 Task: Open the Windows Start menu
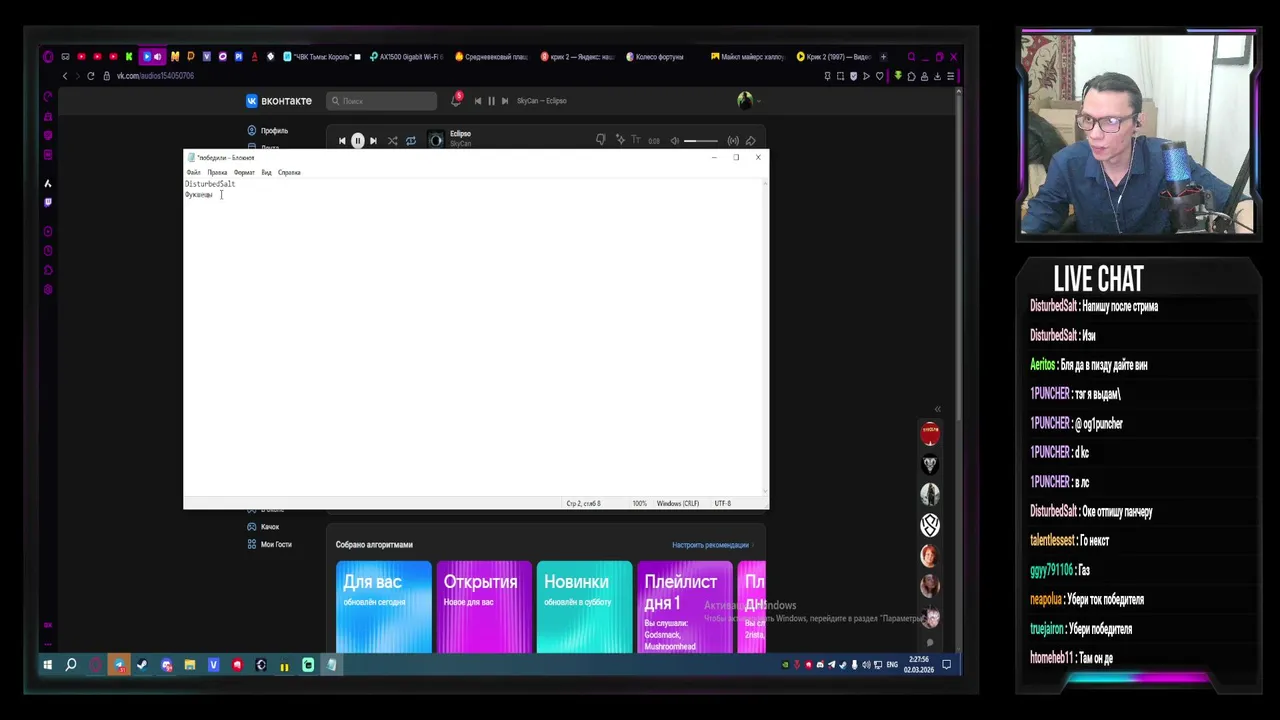point(47,665)
